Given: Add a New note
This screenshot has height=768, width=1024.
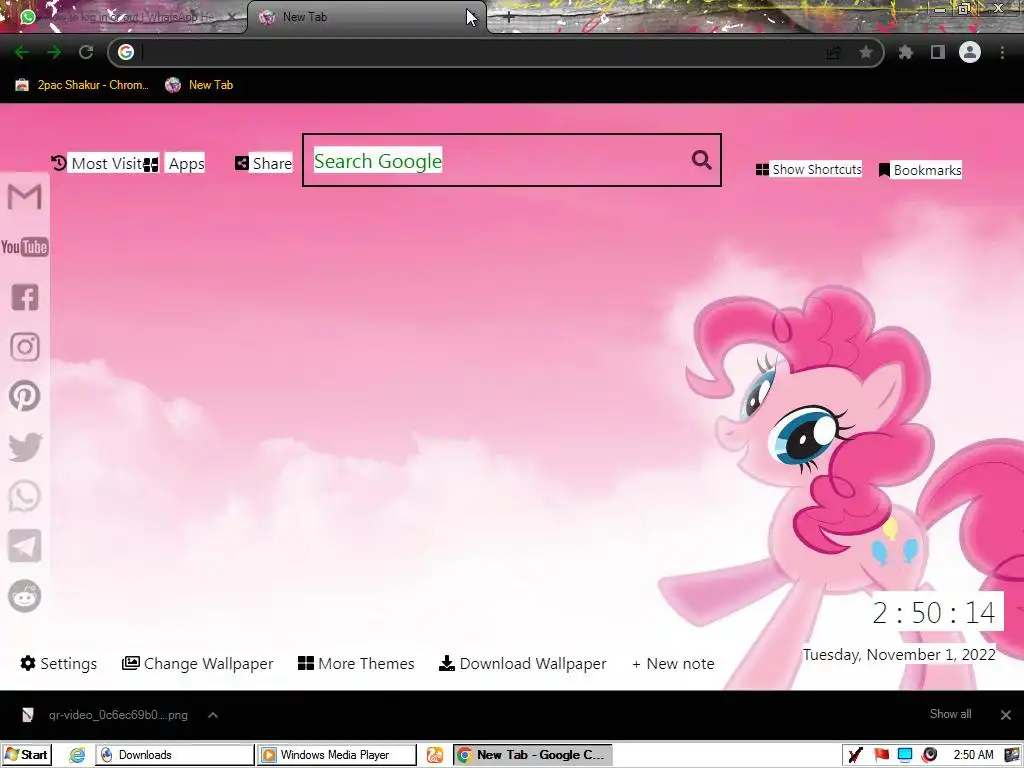Looking at the screenshot, I should click(x=673, y=664).
